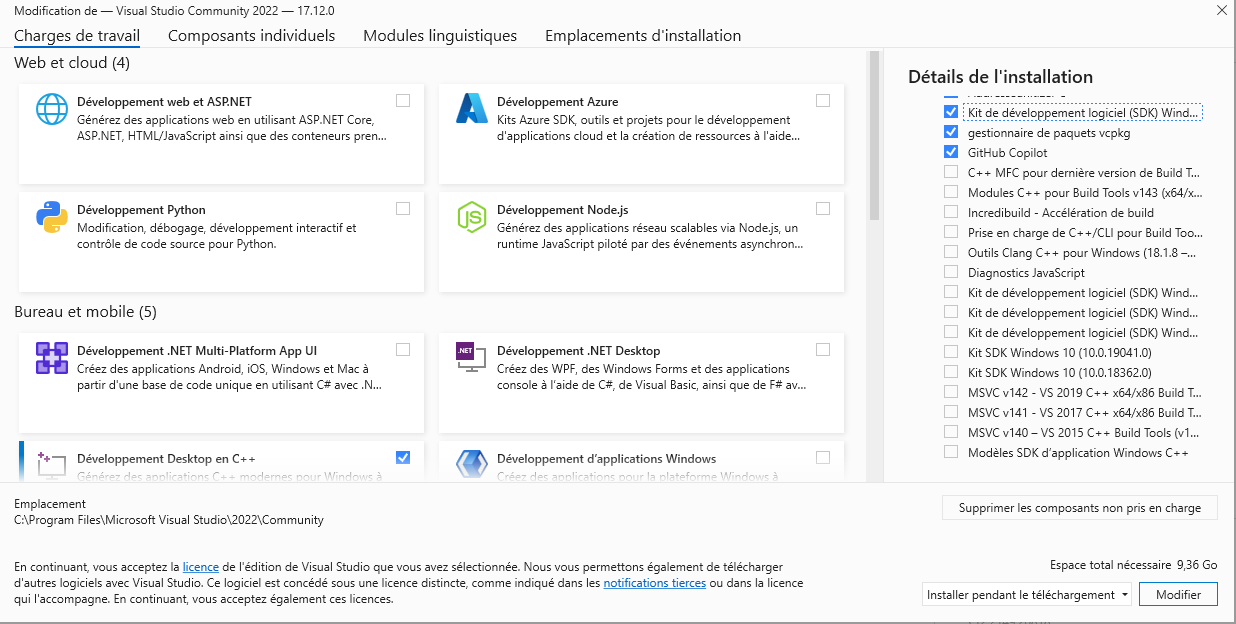Click the ASP.NET web development globe icon

coord(51,108)
